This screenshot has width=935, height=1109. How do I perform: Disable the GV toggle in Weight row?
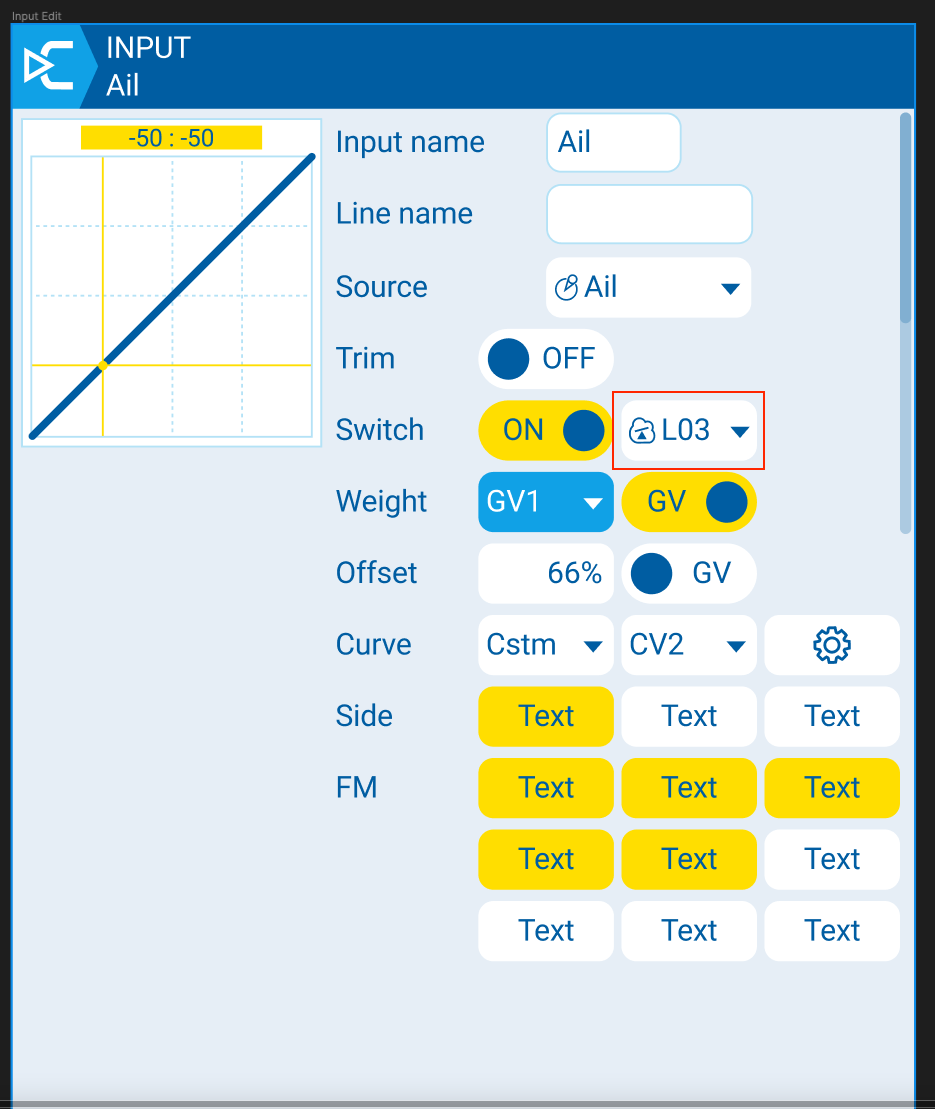coord(688,501)
